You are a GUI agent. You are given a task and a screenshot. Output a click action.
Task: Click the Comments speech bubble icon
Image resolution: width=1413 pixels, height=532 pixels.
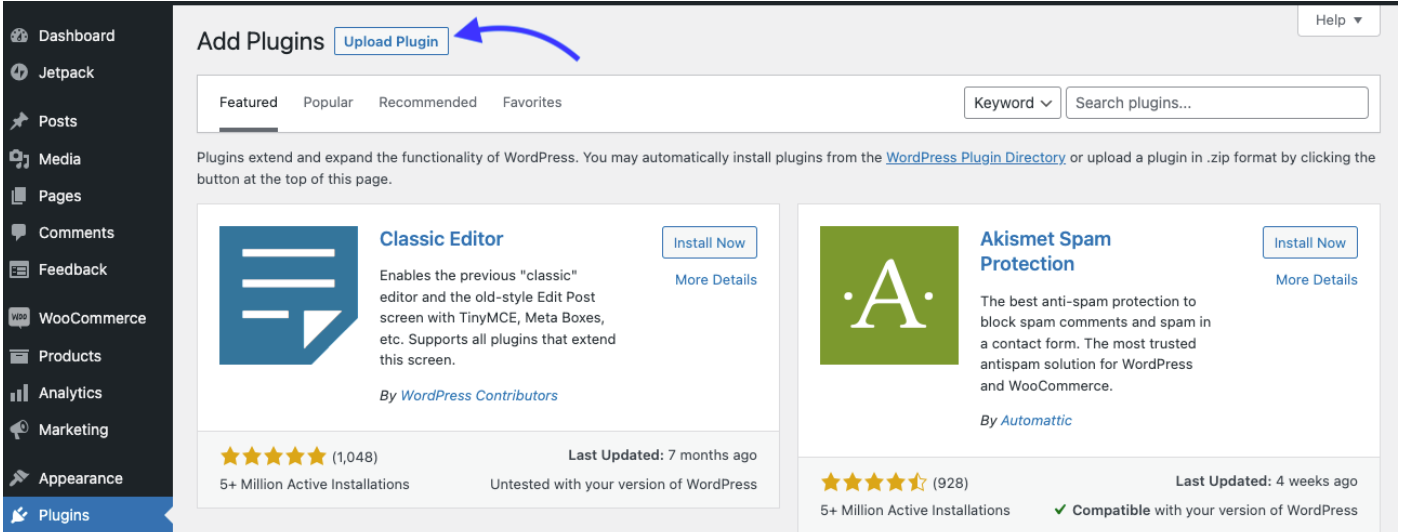coord(19,232)
